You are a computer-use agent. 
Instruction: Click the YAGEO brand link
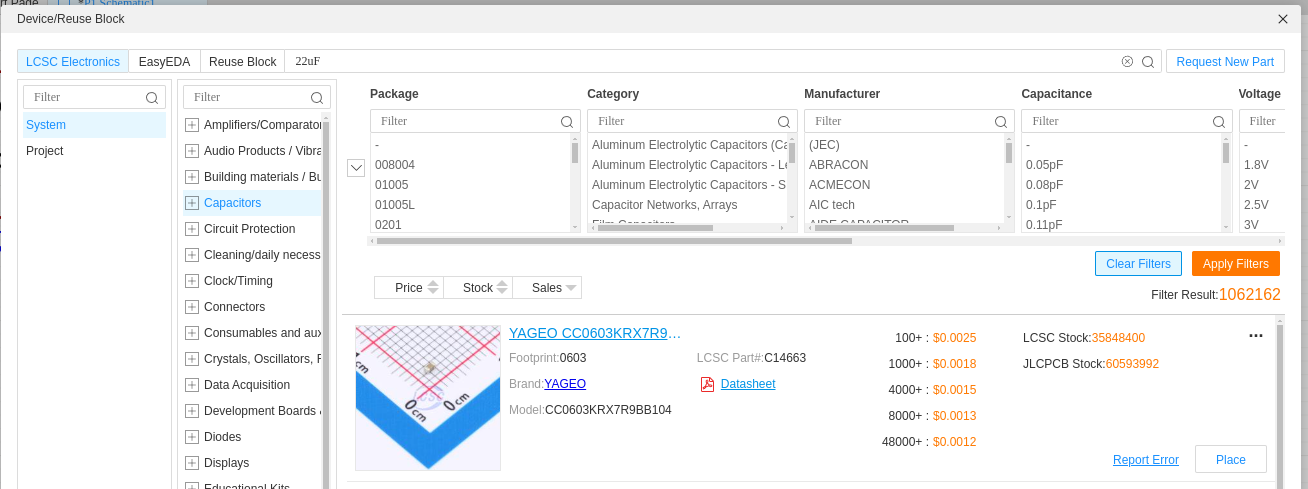(x=565, y=384)
